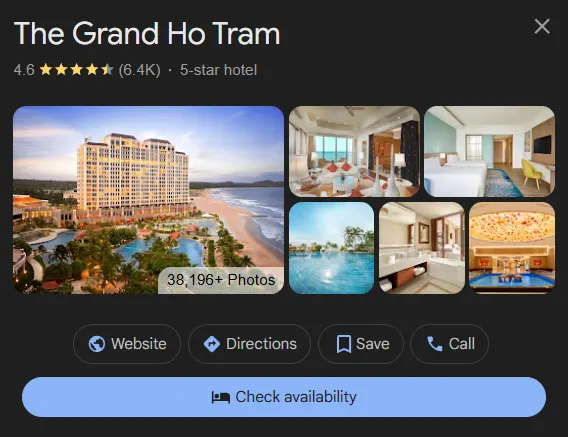This screenshot has height=437, width=568.
Task: Open the 38,196+ Photos gallery
Action: 221,280
